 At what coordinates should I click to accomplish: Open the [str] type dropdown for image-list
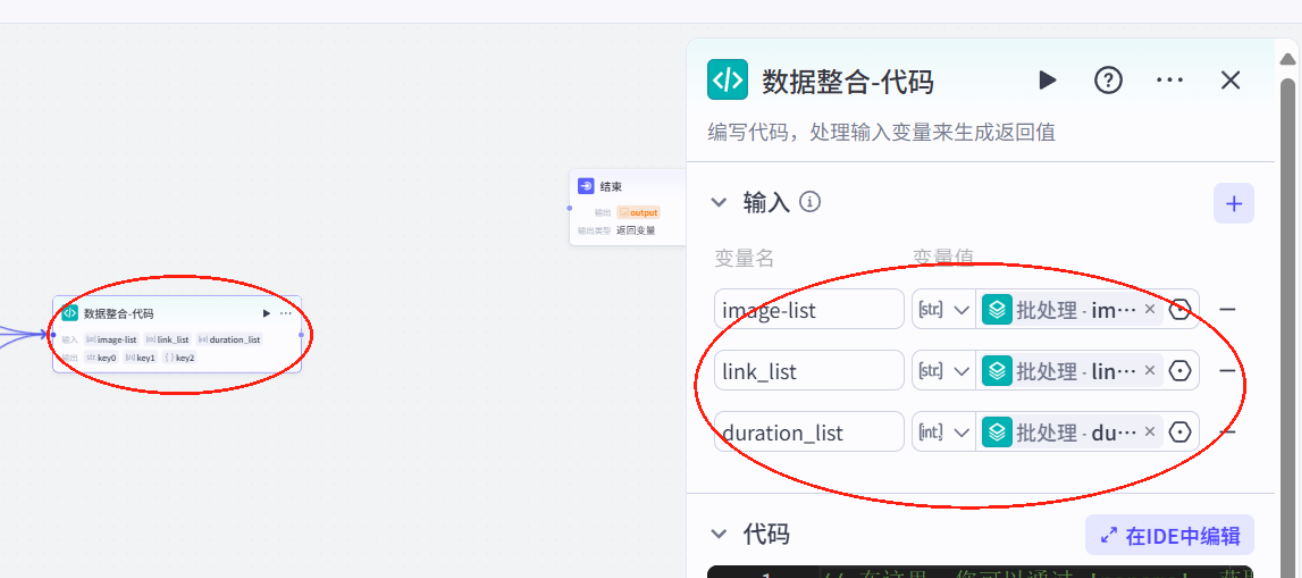click(x=941, y=309)
